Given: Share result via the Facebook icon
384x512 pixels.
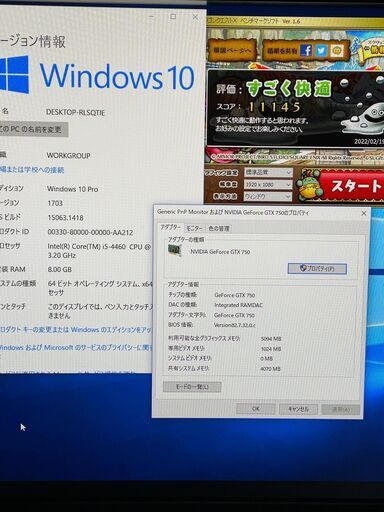Looking at the screenshot, I should tap(306, 51).
